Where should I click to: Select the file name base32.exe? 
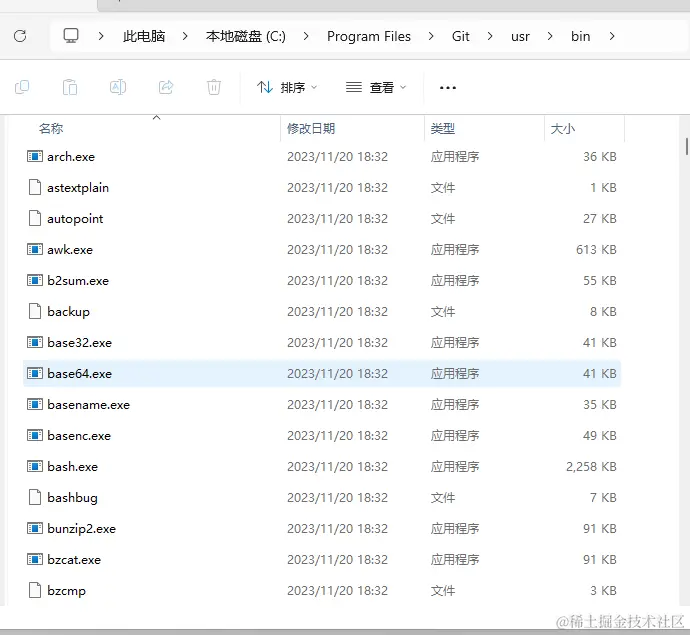tap(79, 342)
